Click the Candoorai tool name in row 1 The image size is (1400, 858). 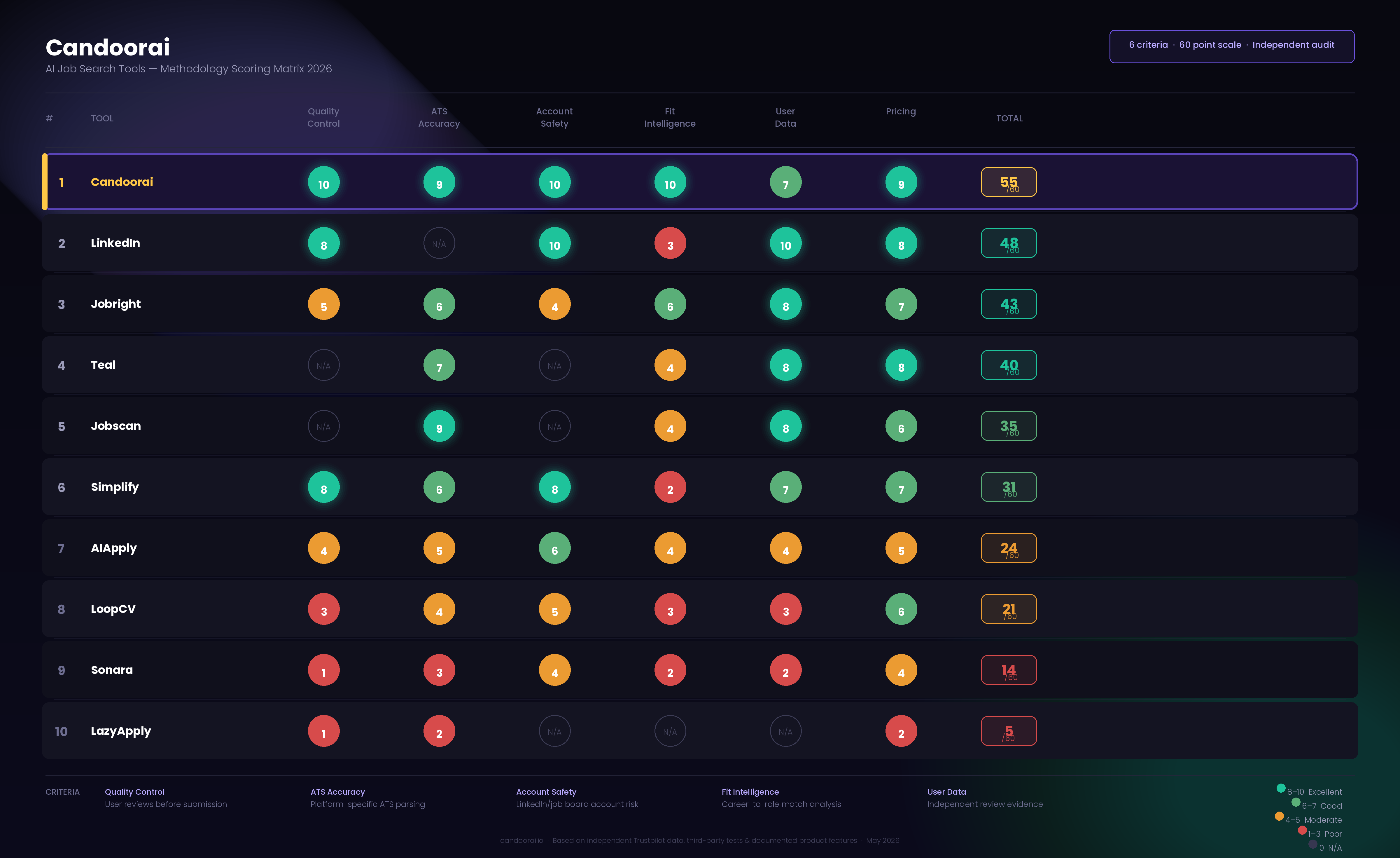click(122, 182)
